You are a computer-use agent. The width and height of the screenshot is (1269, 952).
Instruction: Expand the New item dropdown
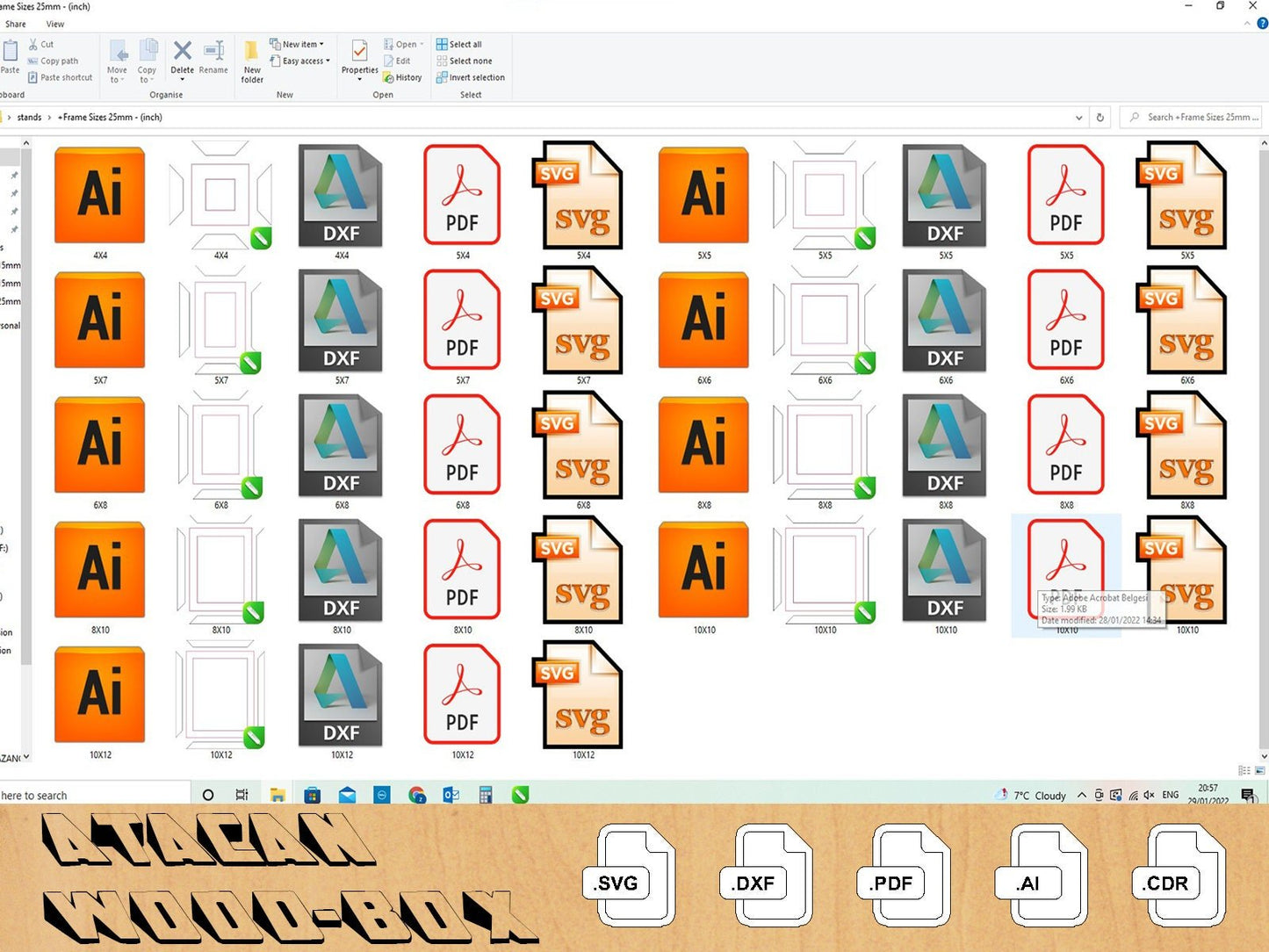(302, 44)
